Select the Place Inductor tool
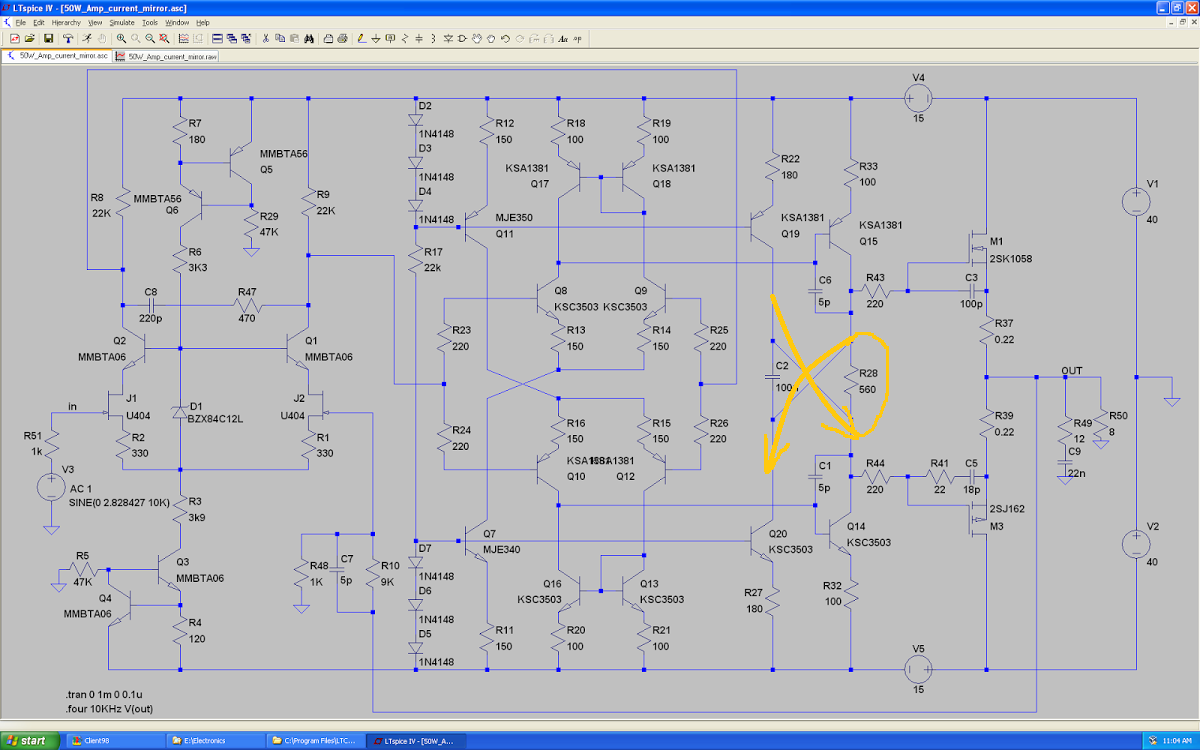Screen dimensions: 1200x750 coord(433,38)
